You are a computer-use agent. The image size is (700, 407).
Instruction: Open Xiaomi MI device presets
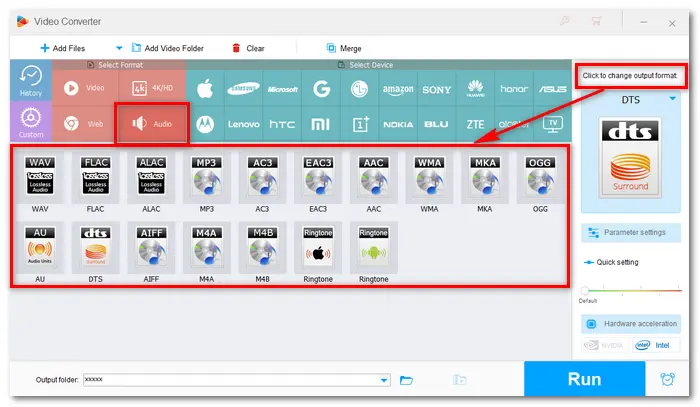[321, 124]
